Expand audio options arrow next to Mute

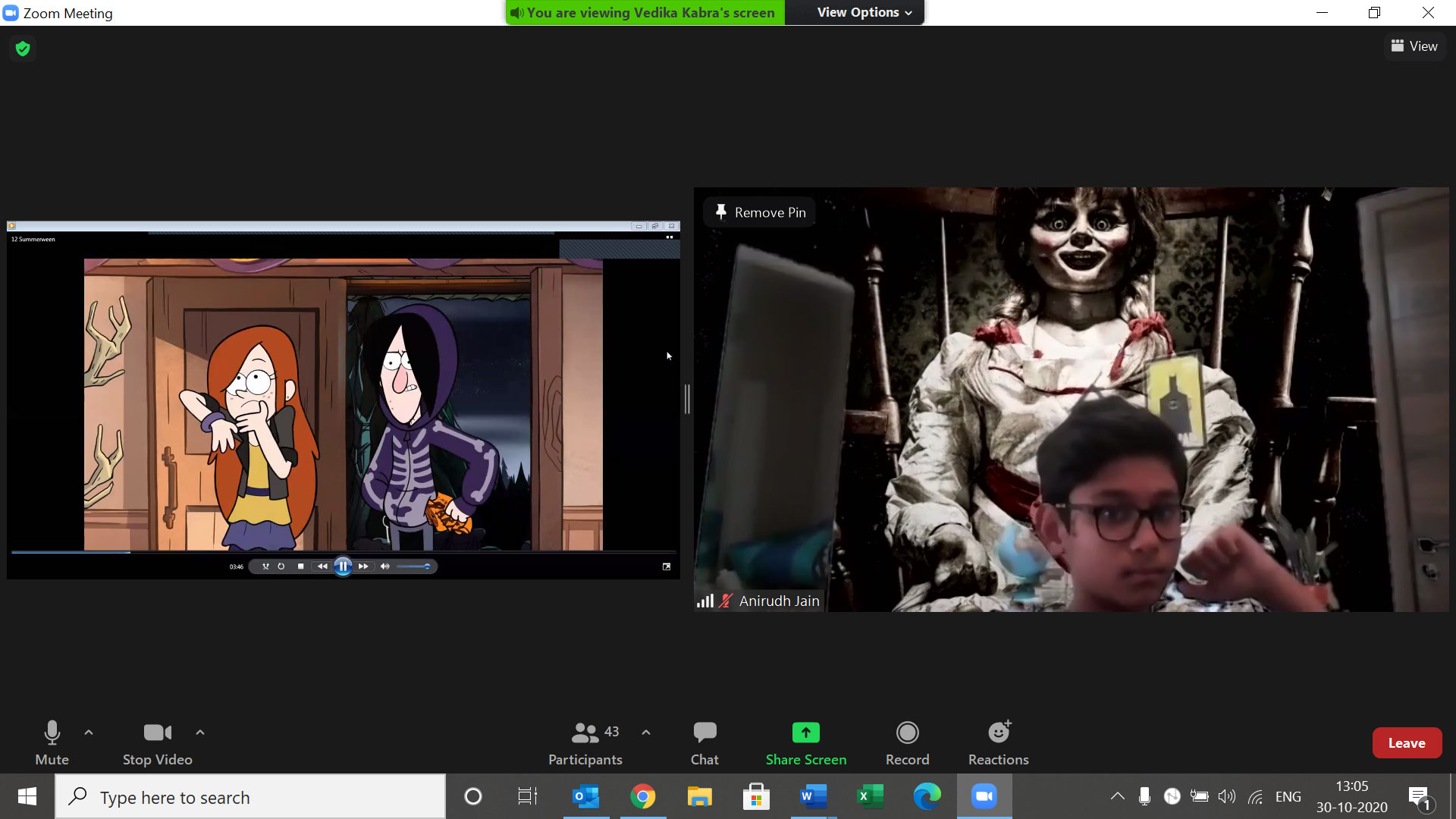(x=89, y=733)
